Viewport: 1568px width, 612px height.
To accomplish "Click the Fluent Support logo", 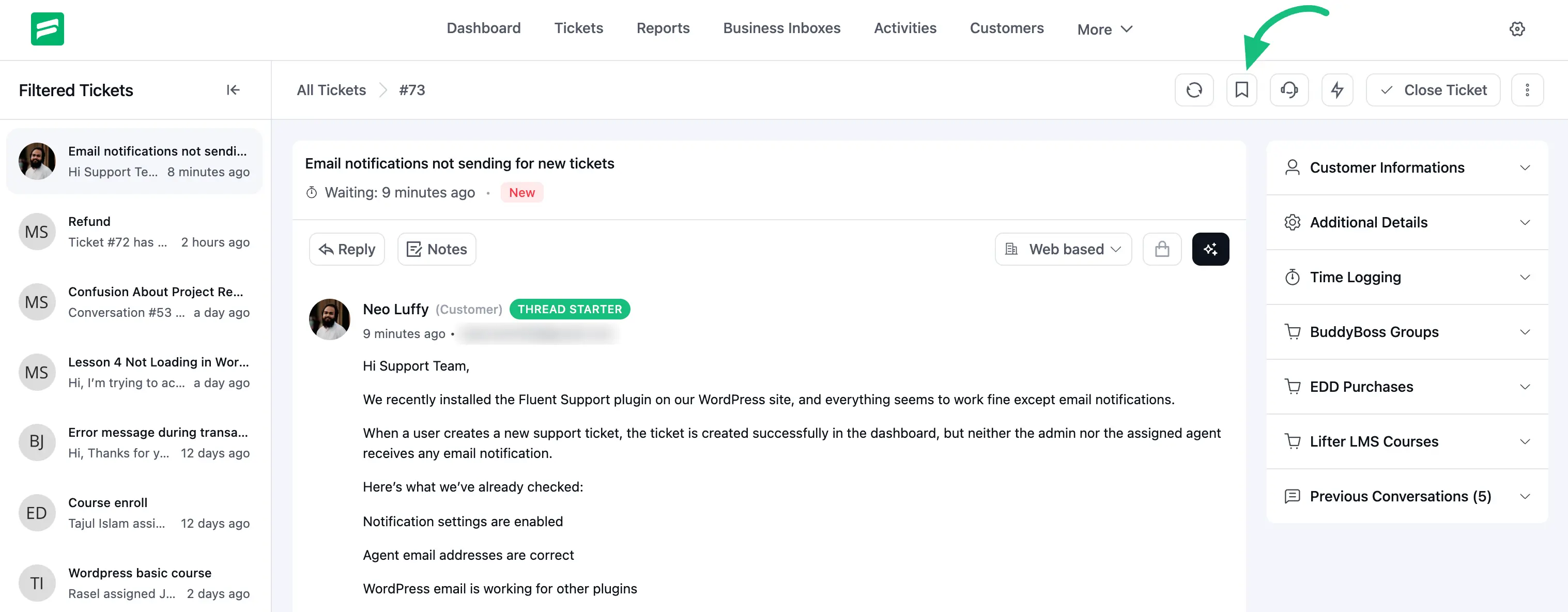I will (x=48, y=28).
